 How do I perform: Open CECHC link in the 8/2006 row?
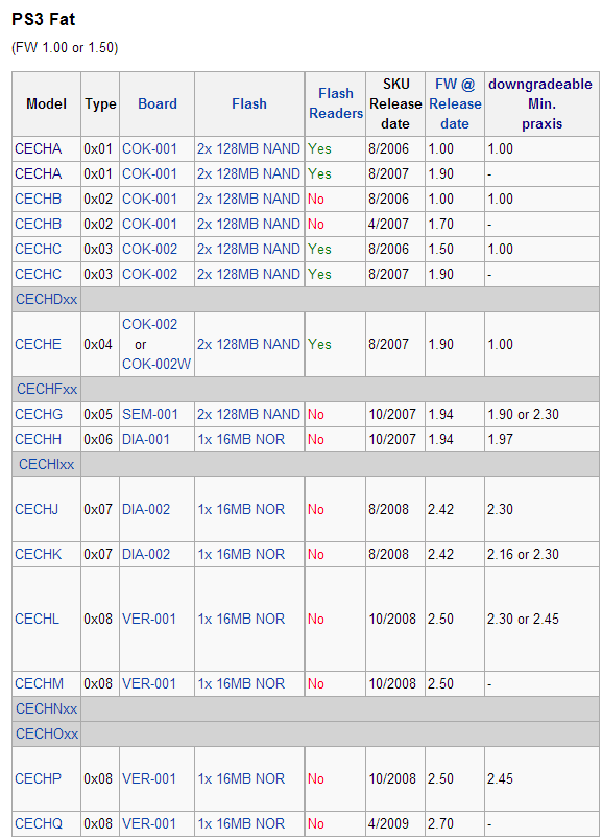38,249
